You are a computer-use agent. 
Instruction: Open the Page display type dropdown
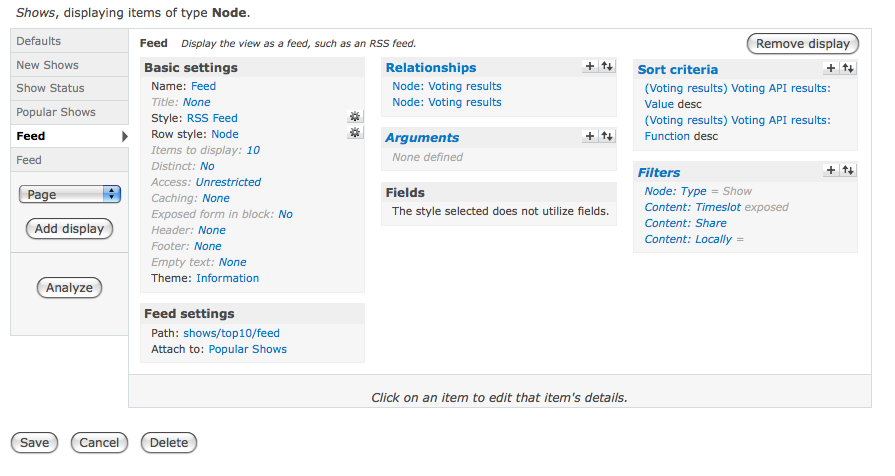click(x=70, y=194)
